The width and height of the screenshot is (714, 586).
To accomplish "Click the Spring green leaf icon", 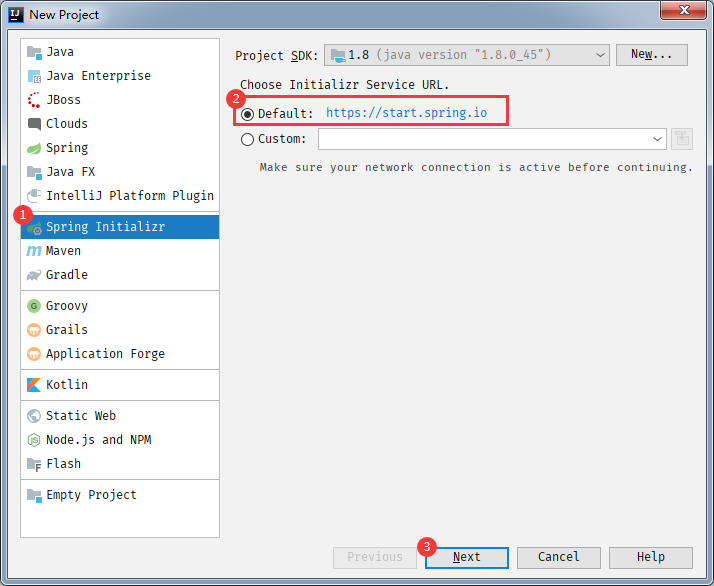I will click(34, 148).
